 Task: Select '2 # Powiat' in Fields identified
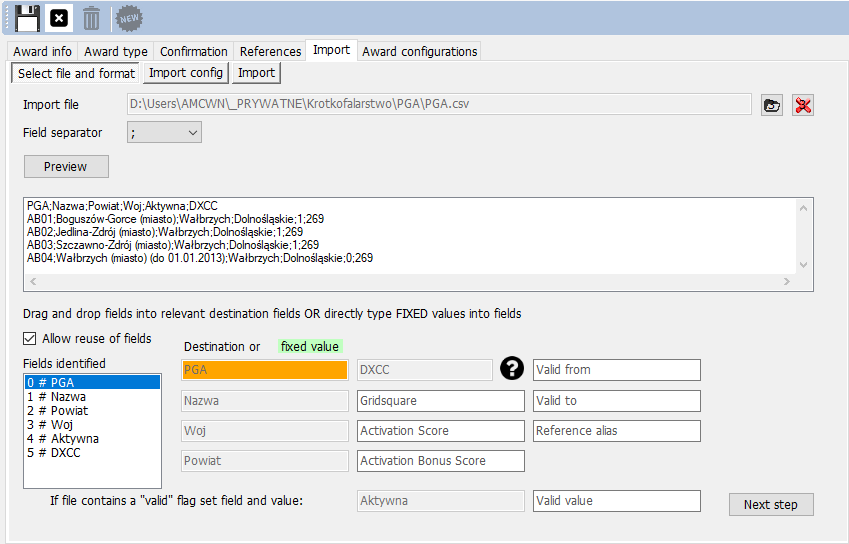(93, 411)
